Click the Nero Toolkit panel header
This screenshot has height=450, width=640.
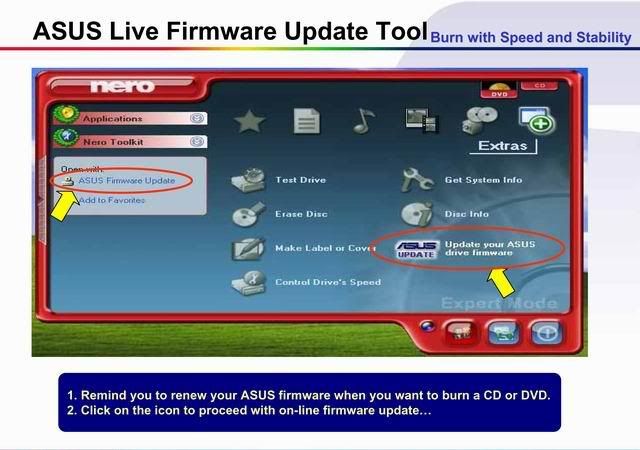tap(130, 142)
